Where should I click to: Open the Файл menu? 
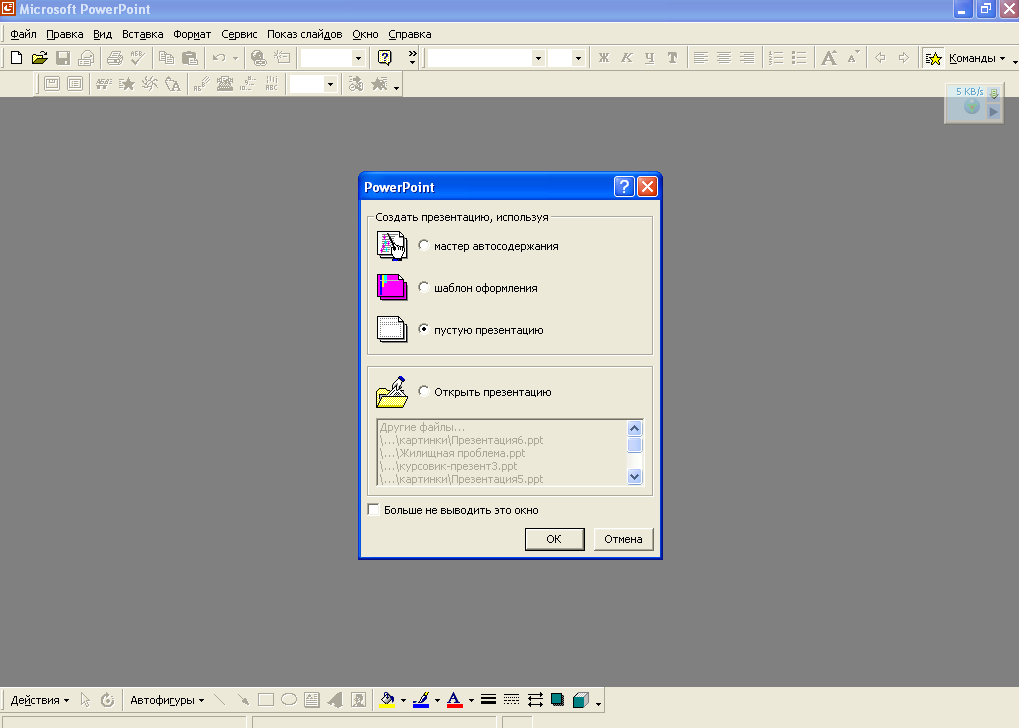pos(23,34)
